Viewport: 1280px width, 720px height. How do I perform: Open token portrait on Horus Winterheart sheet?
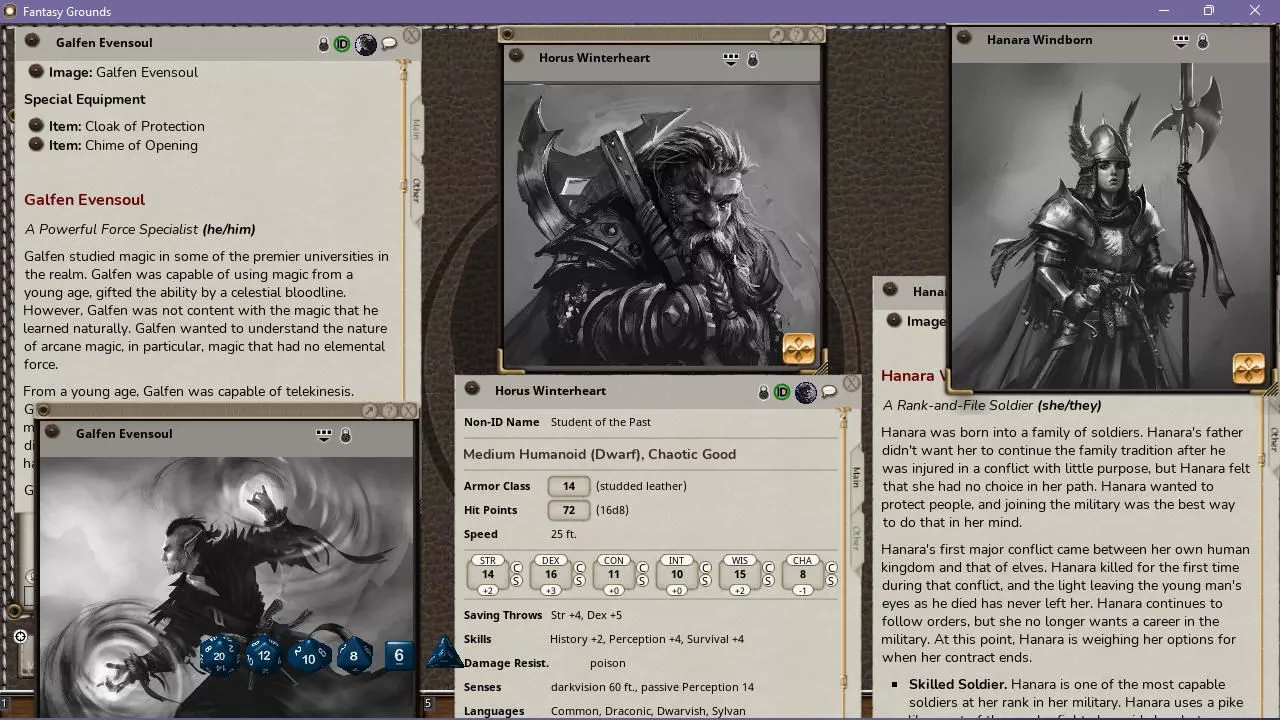[x=806, y=392]
